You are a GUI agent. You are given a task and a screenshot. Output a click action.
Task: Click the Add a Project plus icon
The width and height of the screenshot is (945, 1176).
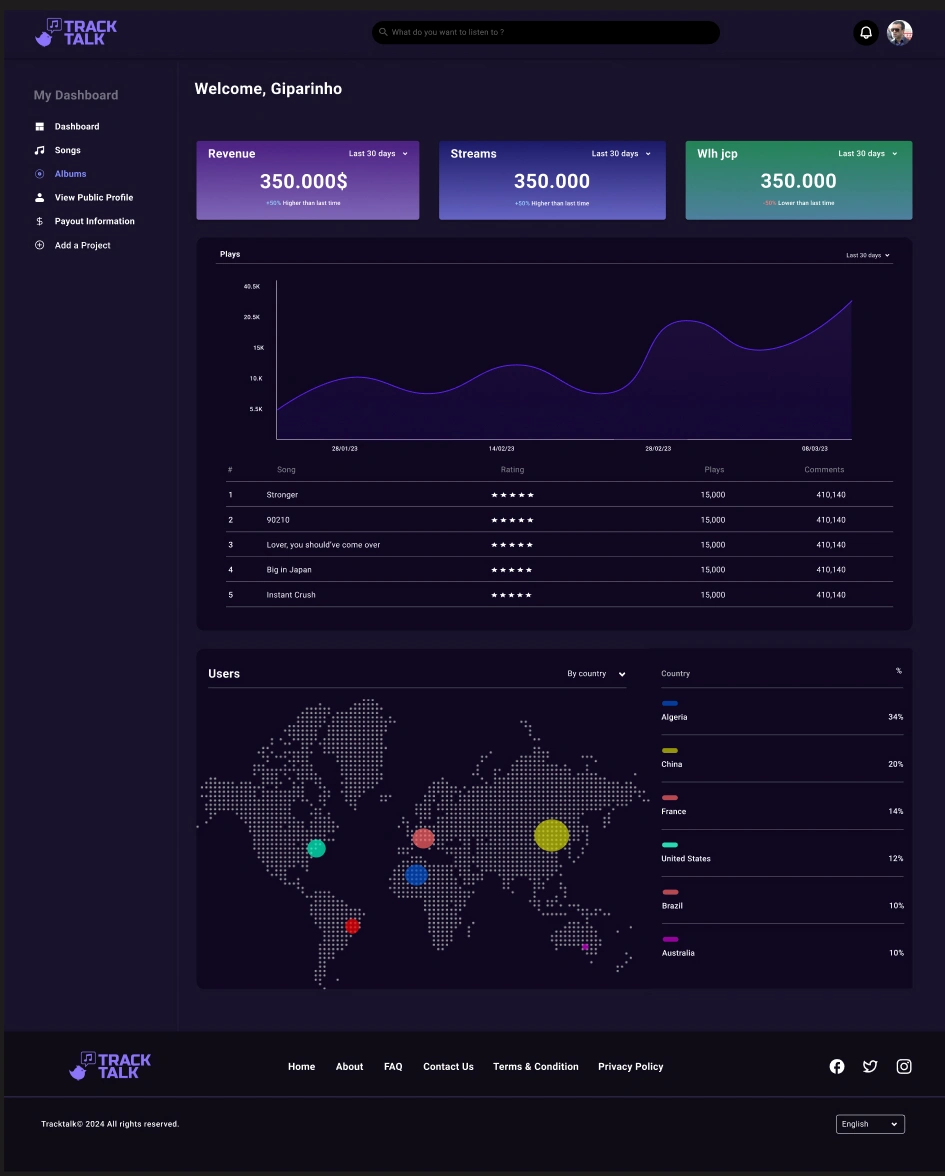click(39, 245)
